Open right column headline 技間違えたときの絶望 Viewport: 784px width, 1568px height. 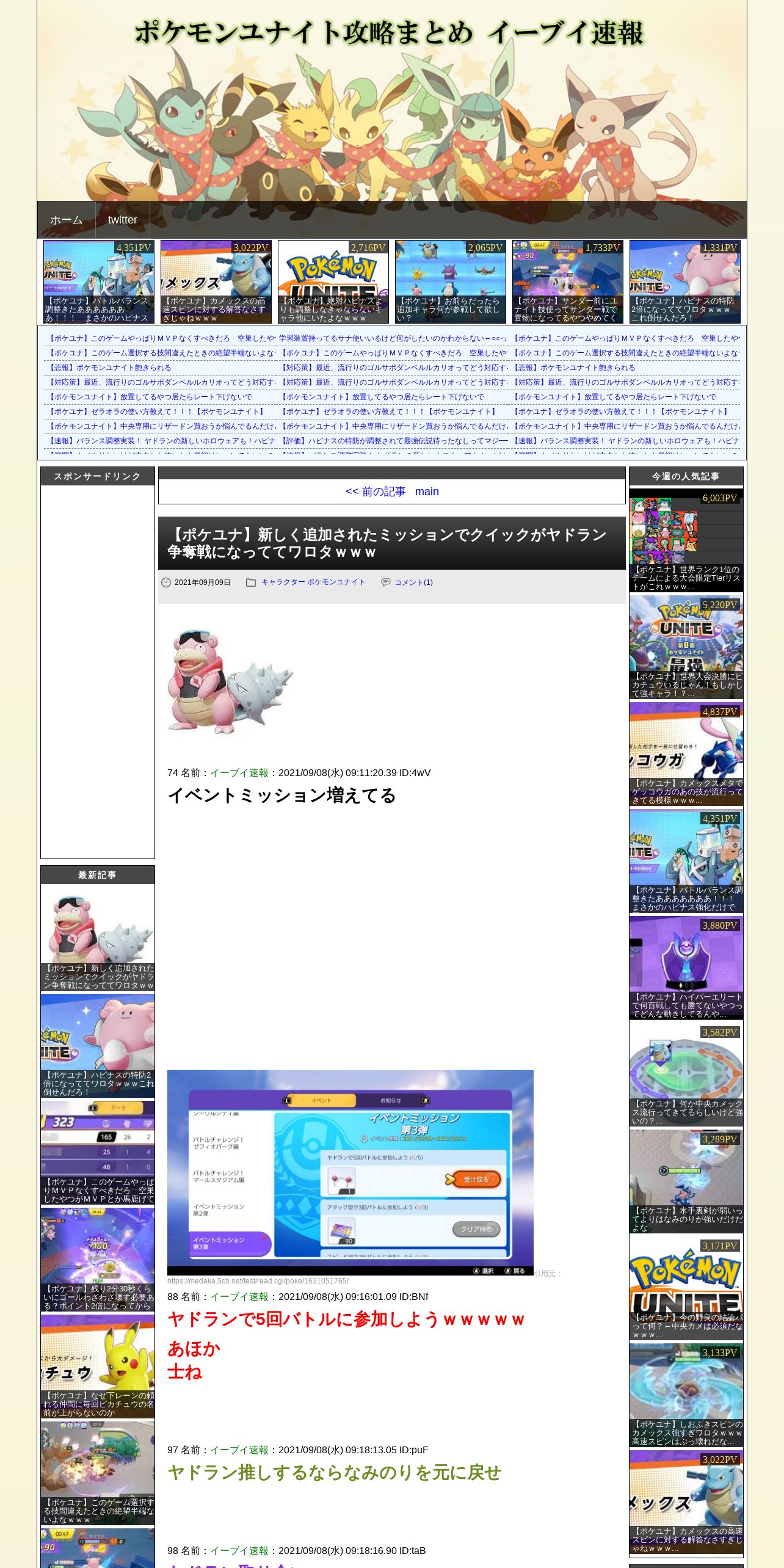click(x=625, y=353)
